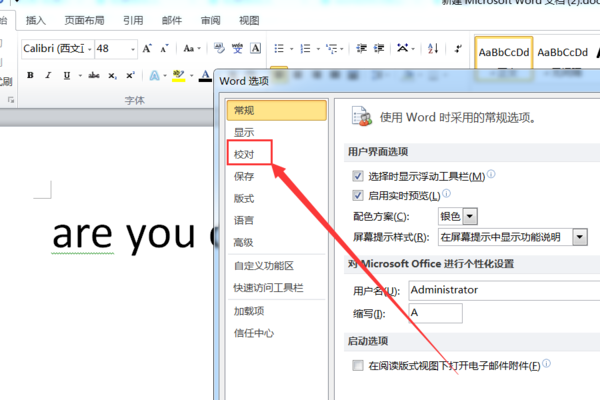Switch to the 邮件 ribbon tab

[x=172, y=20]
